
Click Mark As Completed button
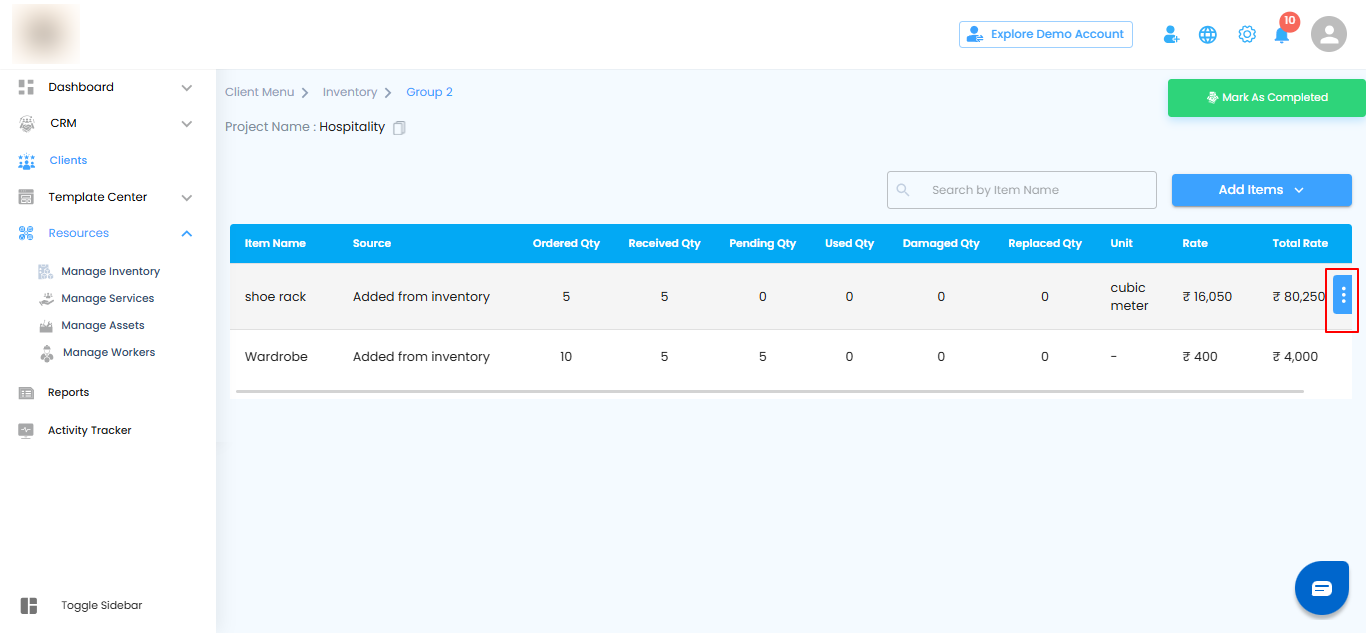(1266, 98)
